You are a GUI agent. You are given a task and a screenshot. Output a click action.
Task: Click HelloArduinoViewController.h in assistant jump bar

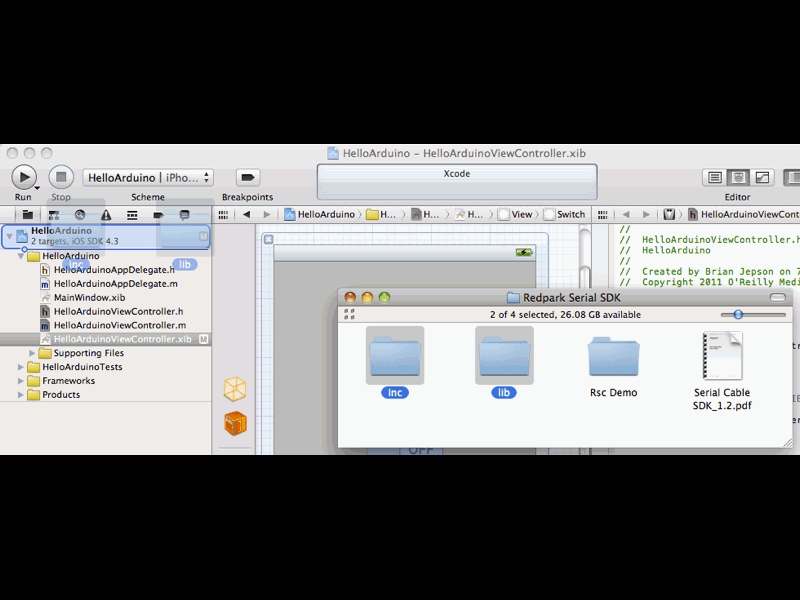click(744, 215)
